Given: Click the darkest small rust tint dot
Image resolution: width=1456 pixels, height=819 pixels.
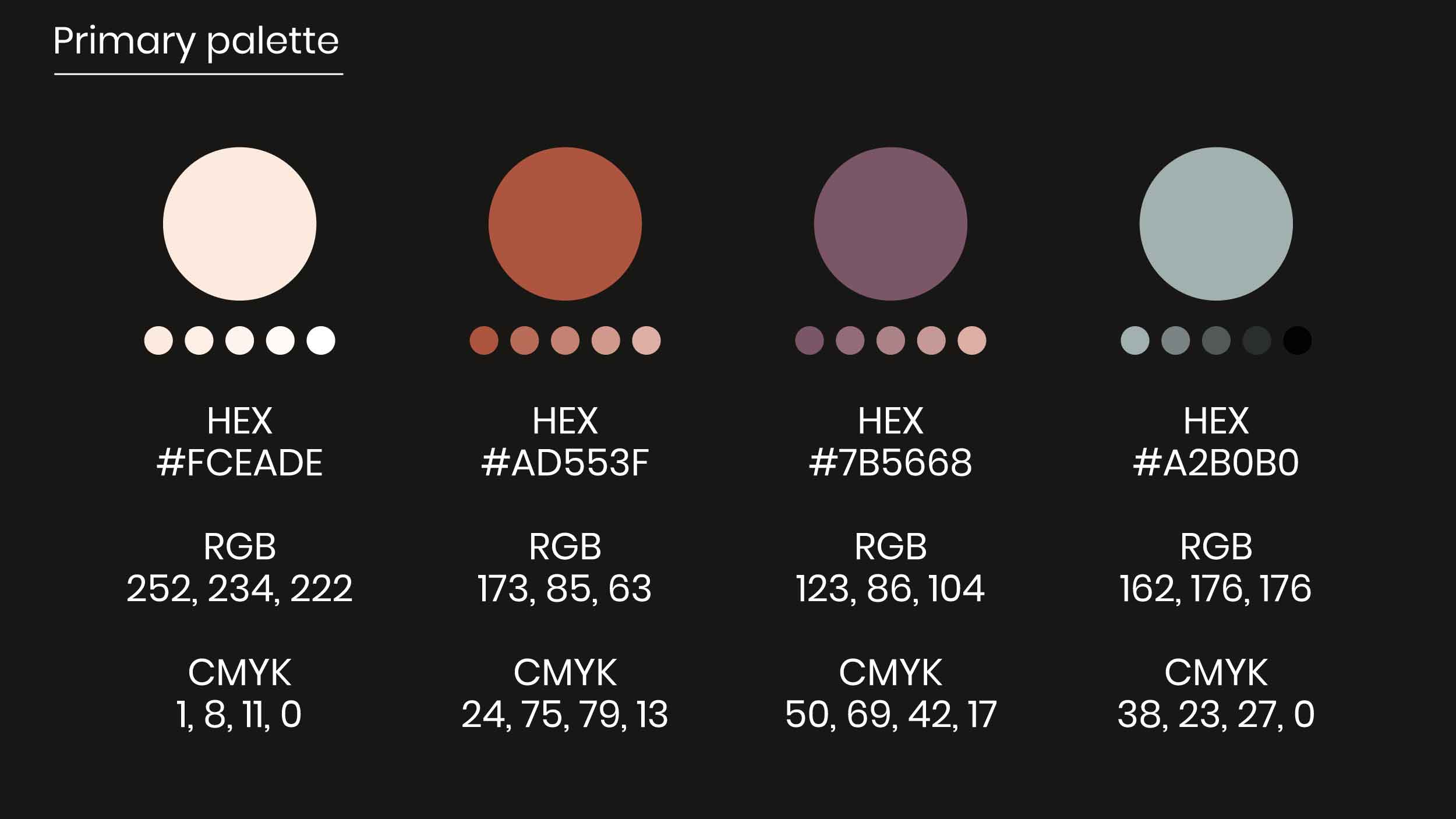Looking at the screenshot, I should click(484, 340).
